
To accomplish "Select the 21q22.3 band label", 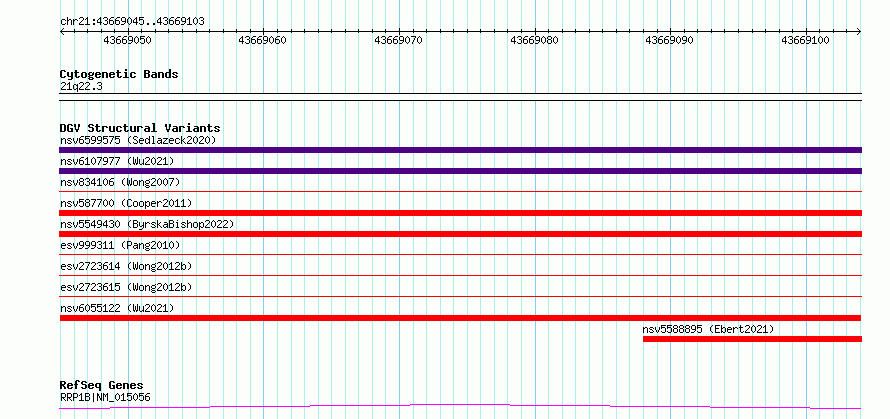I will (81, 87).
